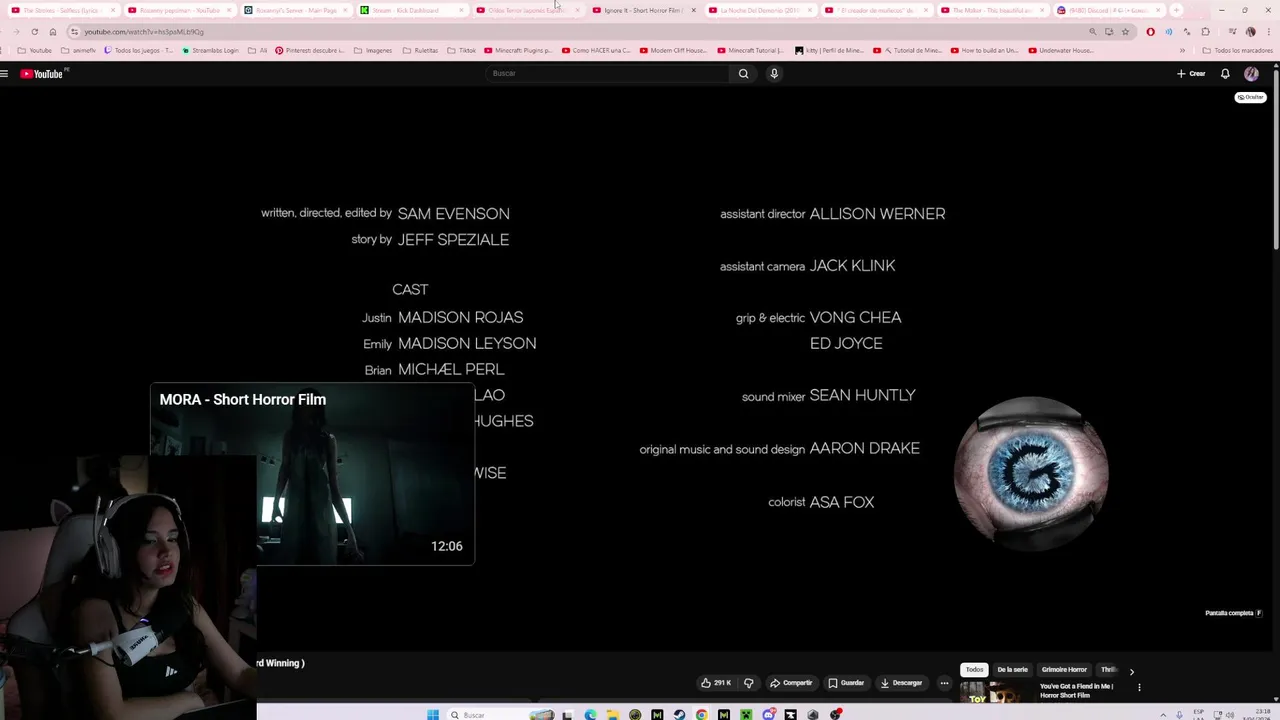
Task: Open the Tiktok bookmarks folder
Action: pyautogui.click(x=462, y=50)
